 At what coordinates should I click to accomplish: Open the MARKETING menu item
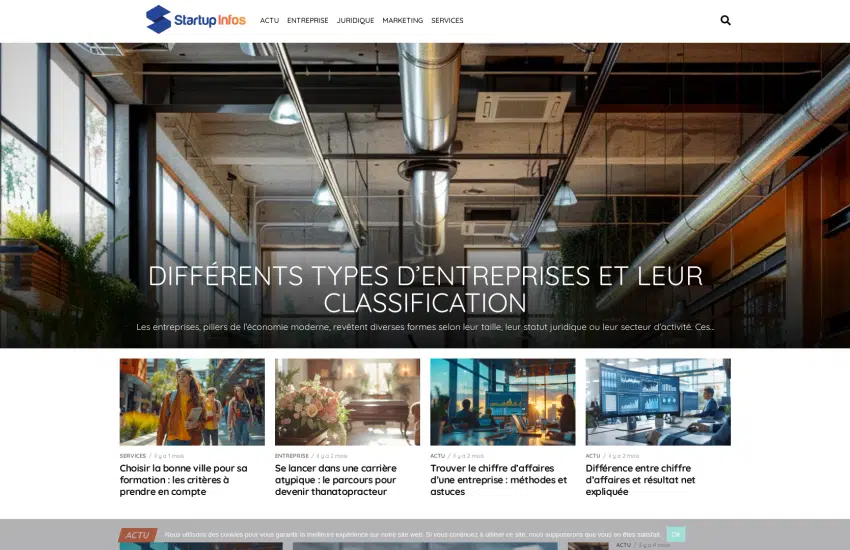(403, 21)
